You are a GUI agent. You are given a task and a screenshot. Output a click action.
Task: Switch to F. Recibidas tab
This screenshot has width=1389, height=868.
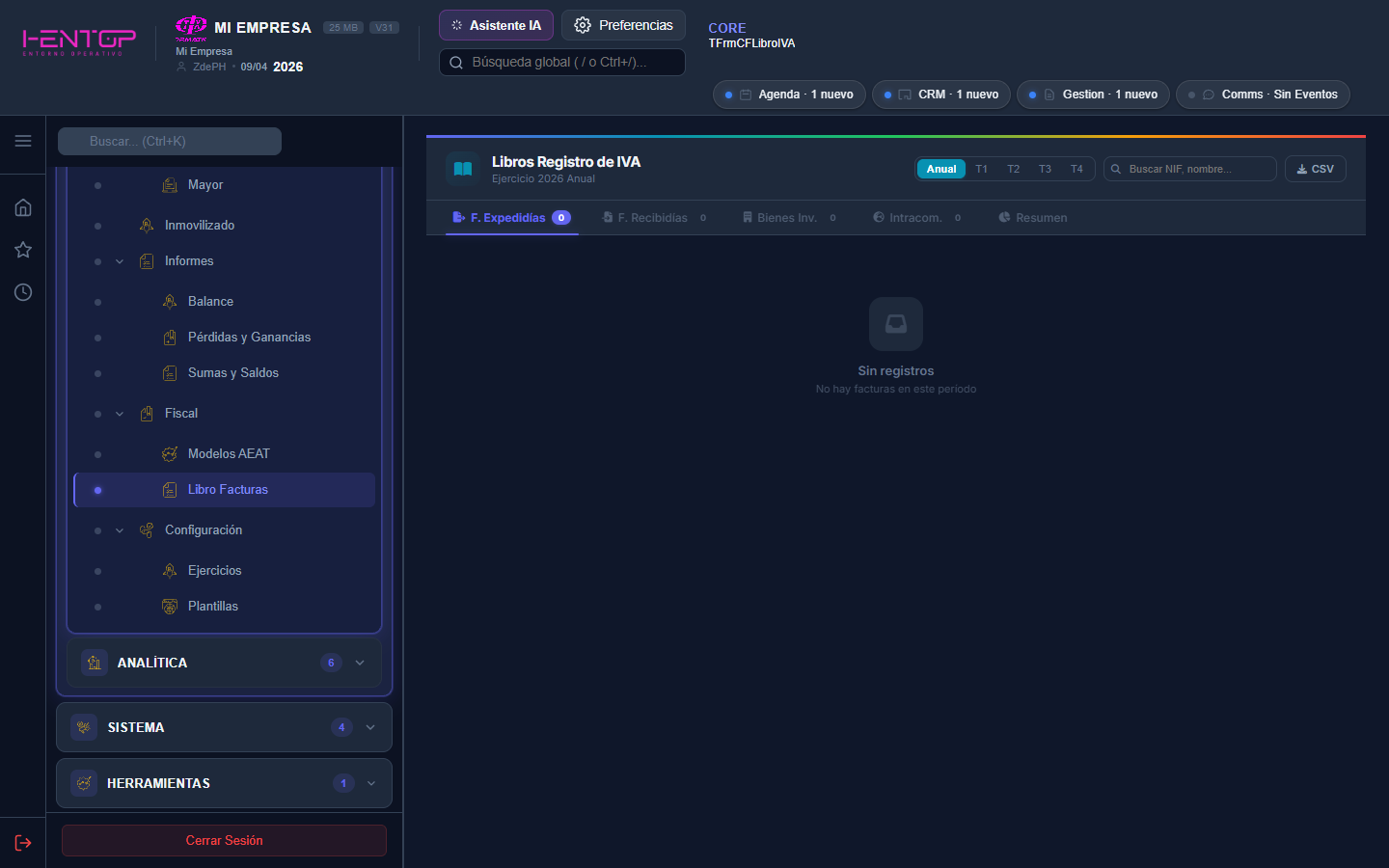[x=653, y=218]
